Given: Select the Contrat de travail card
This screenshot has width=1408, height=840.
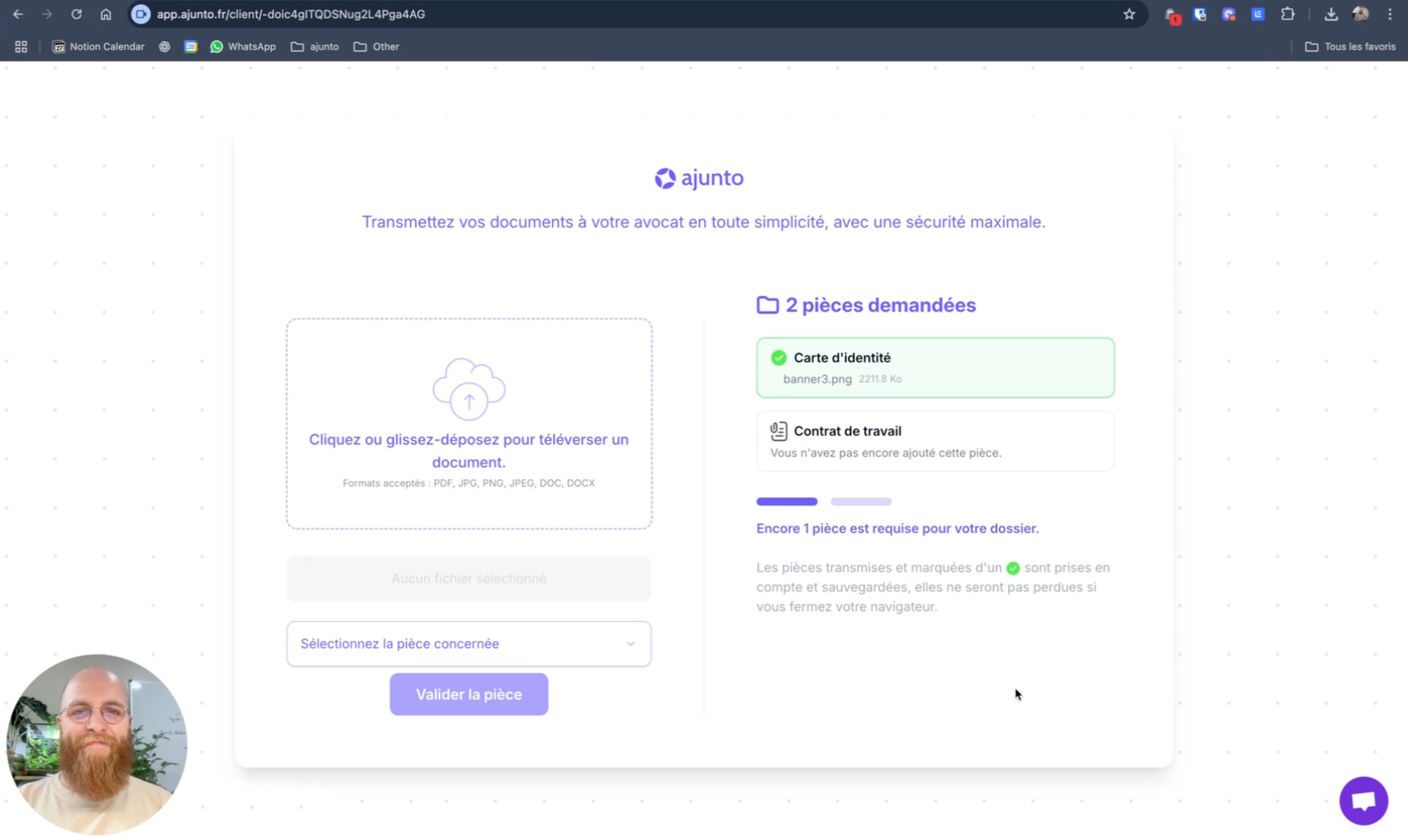Looking at the screenshot, I should [x=935, y=441].
